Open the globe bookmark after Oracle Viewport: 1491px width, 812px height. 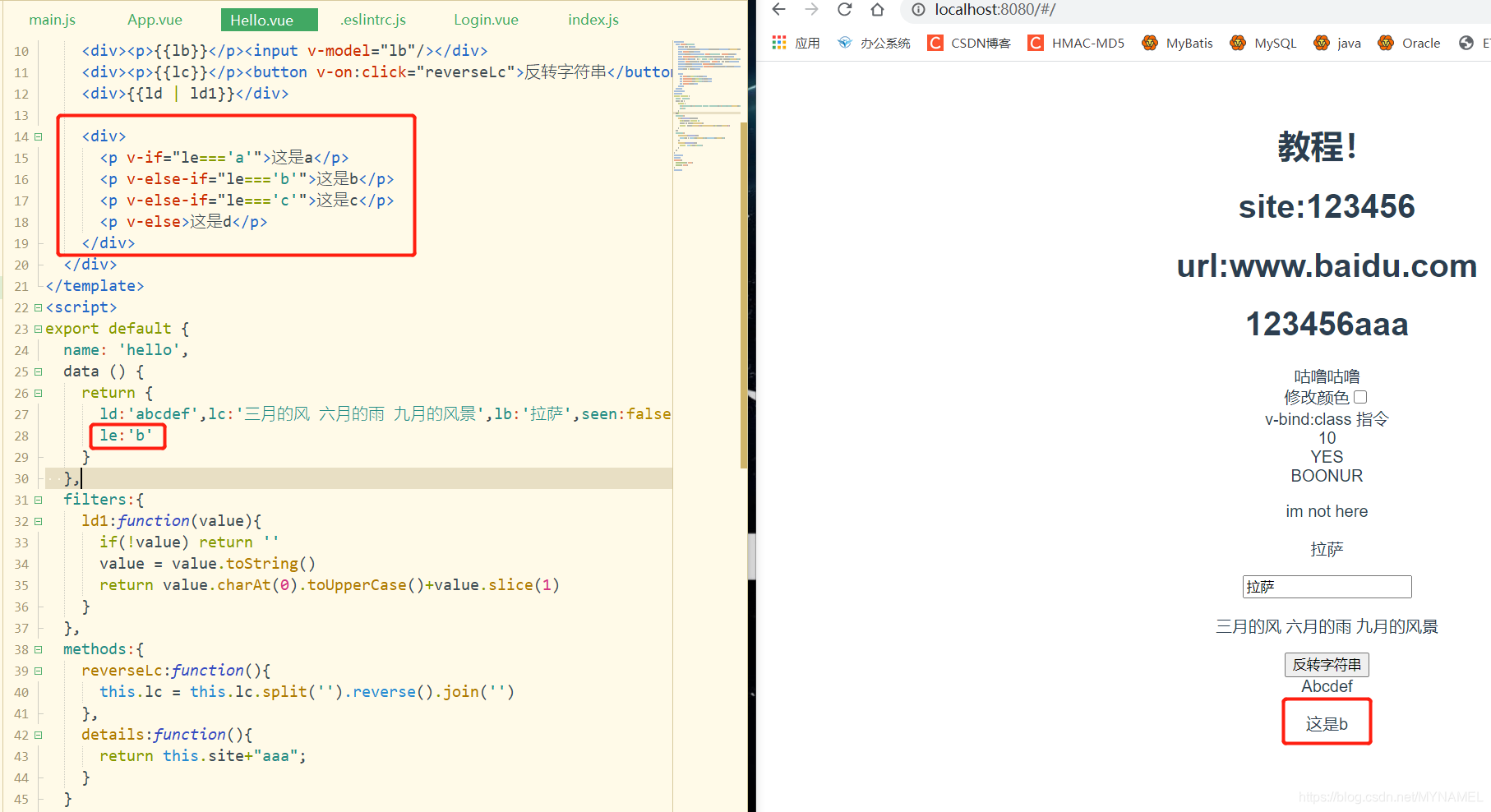pyautogui.click(x=1466, y=43)
